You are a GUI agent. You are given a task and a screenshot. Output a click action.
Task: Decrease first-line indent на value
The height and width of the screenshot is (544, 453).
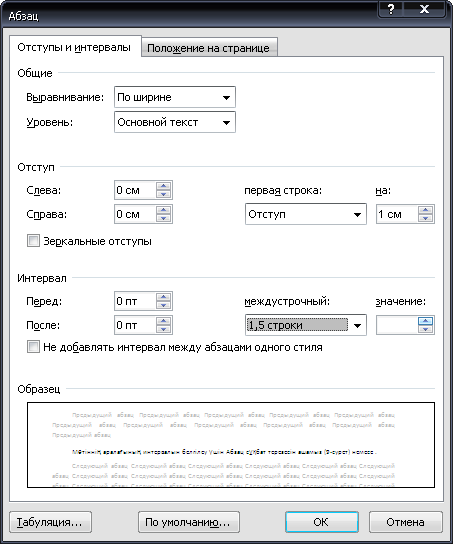(x=425, y=218)
